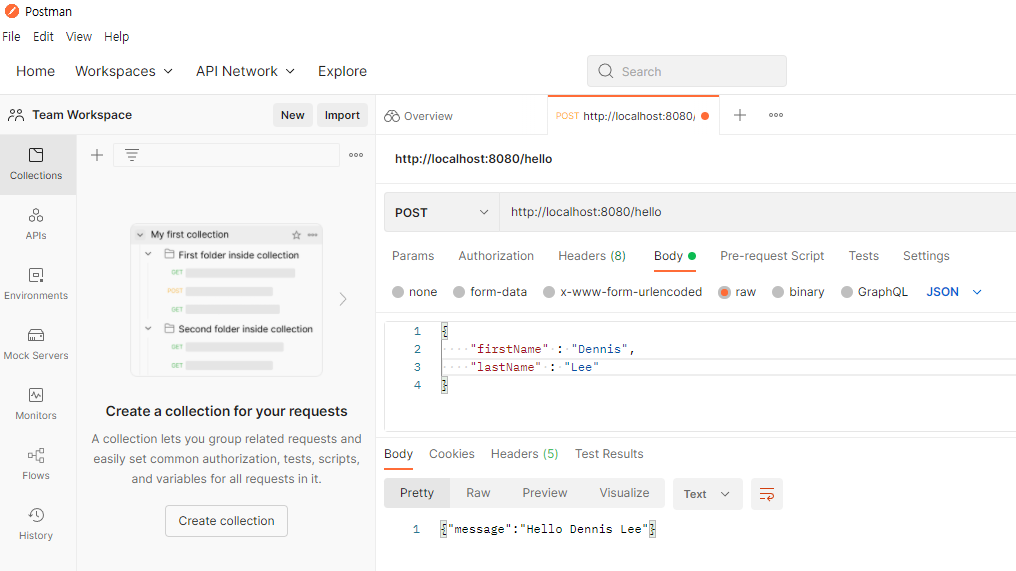Click the Postman logo icon
The image size is (1016, 571).
tap(12, 11)
